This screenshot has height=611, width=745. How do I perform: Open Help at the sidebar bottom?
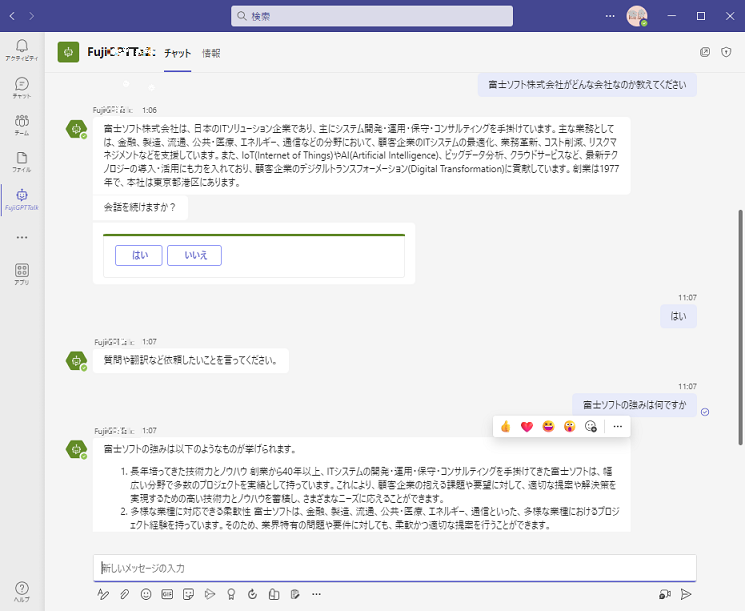tap(22, 592)
